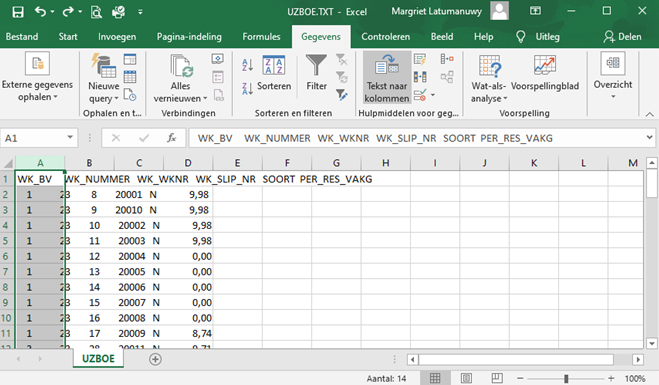The width and height of the screenshot is (659, 385).
Task: Click the horizontal scrollbar right arrow
Action: point(638,359)
